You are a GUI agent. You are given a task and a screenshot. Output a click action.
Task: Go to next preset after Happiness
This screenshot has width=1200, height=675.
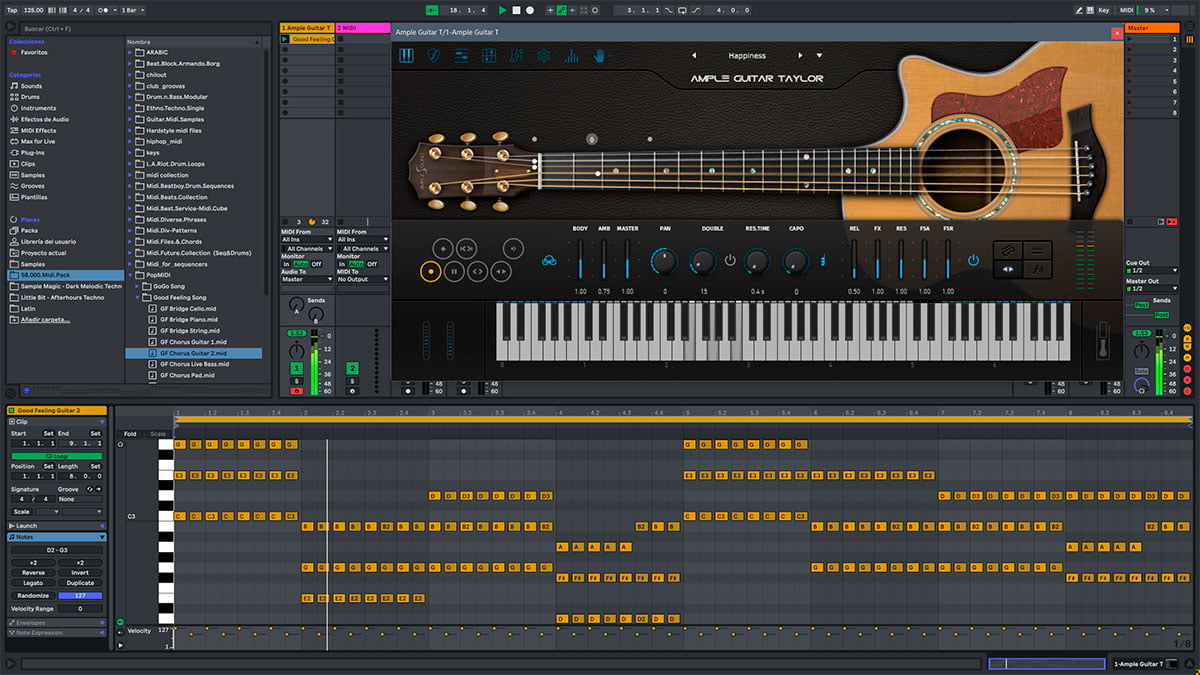800,56
